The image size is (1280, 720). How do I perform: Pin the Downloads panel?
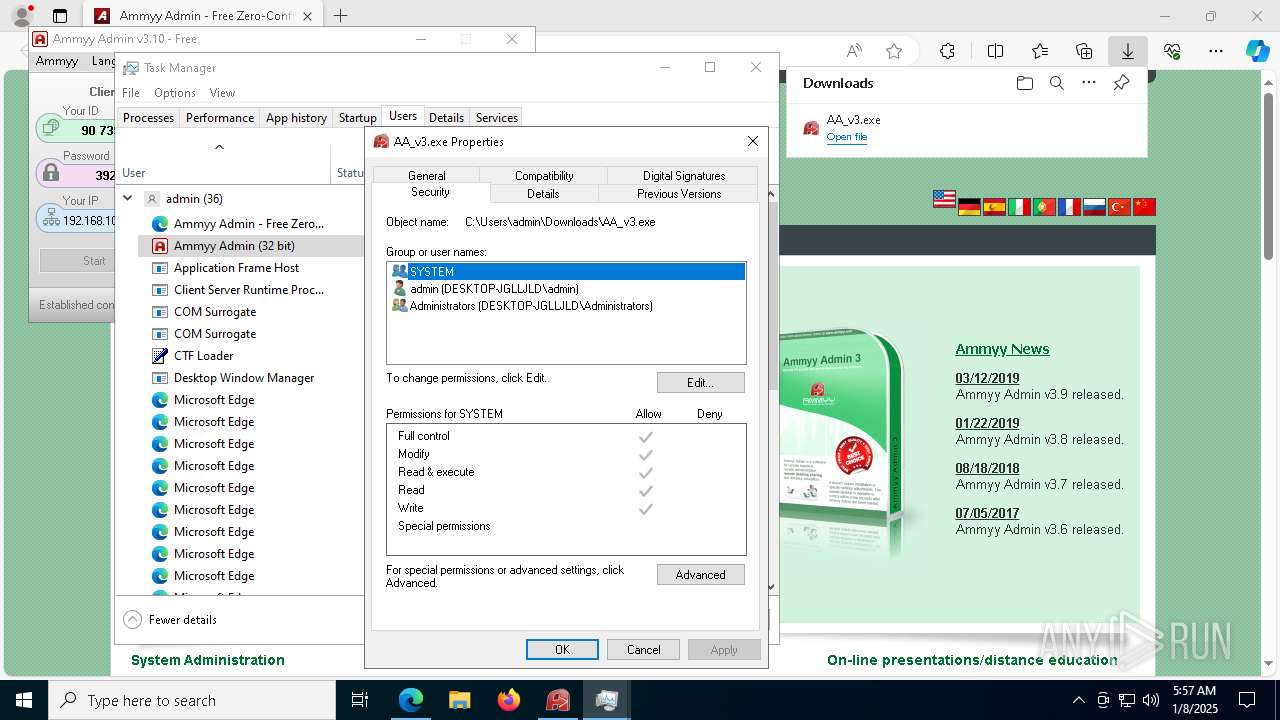pos(1122,83)
